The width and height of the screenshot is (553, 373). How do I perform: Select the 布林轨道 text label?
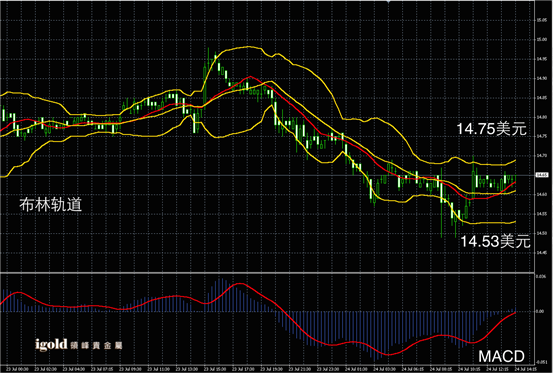51,204
